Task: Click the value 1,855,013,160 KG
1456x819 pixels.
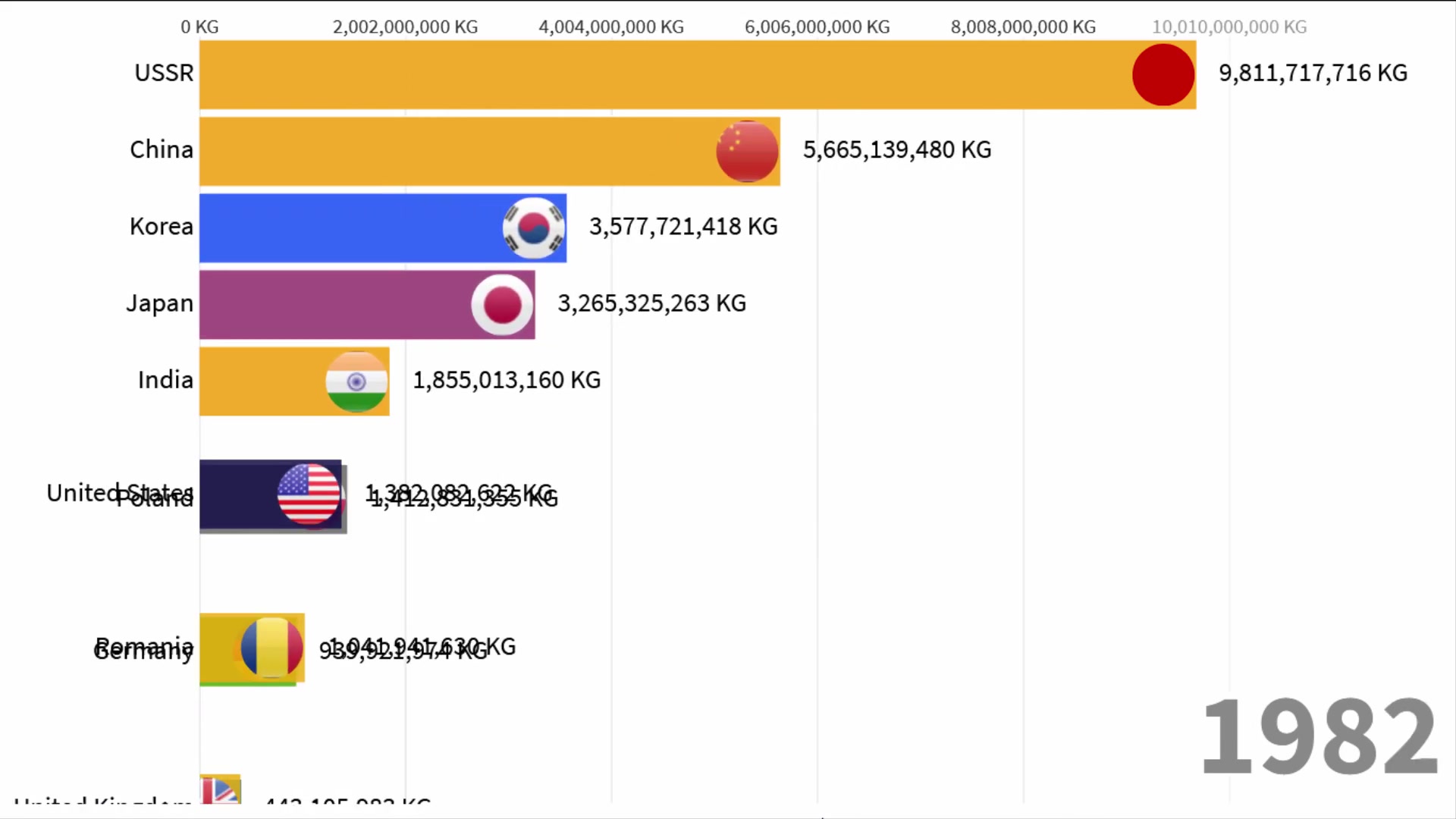Action: click(507, 380)
